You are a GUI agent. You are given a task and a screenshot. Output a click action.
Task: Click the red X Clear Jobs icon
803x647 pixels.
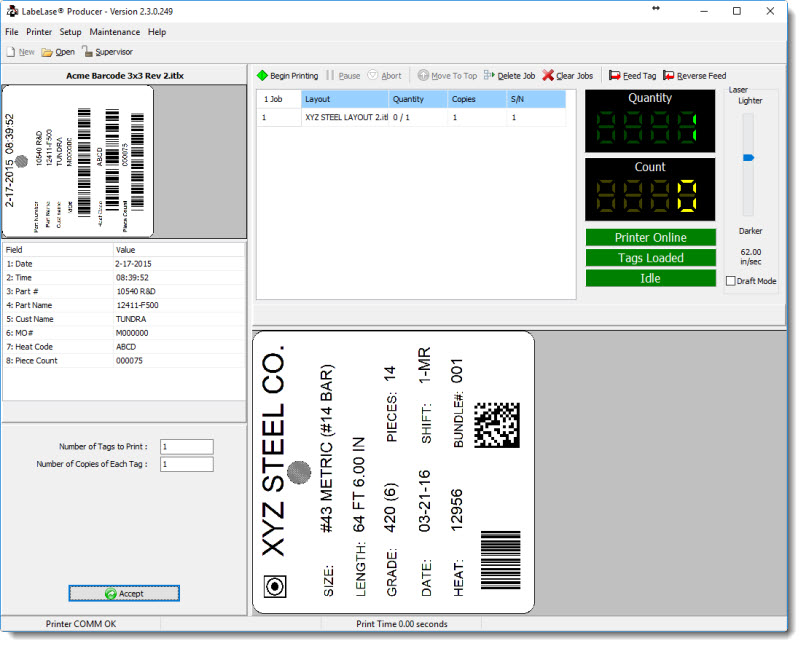548,75
